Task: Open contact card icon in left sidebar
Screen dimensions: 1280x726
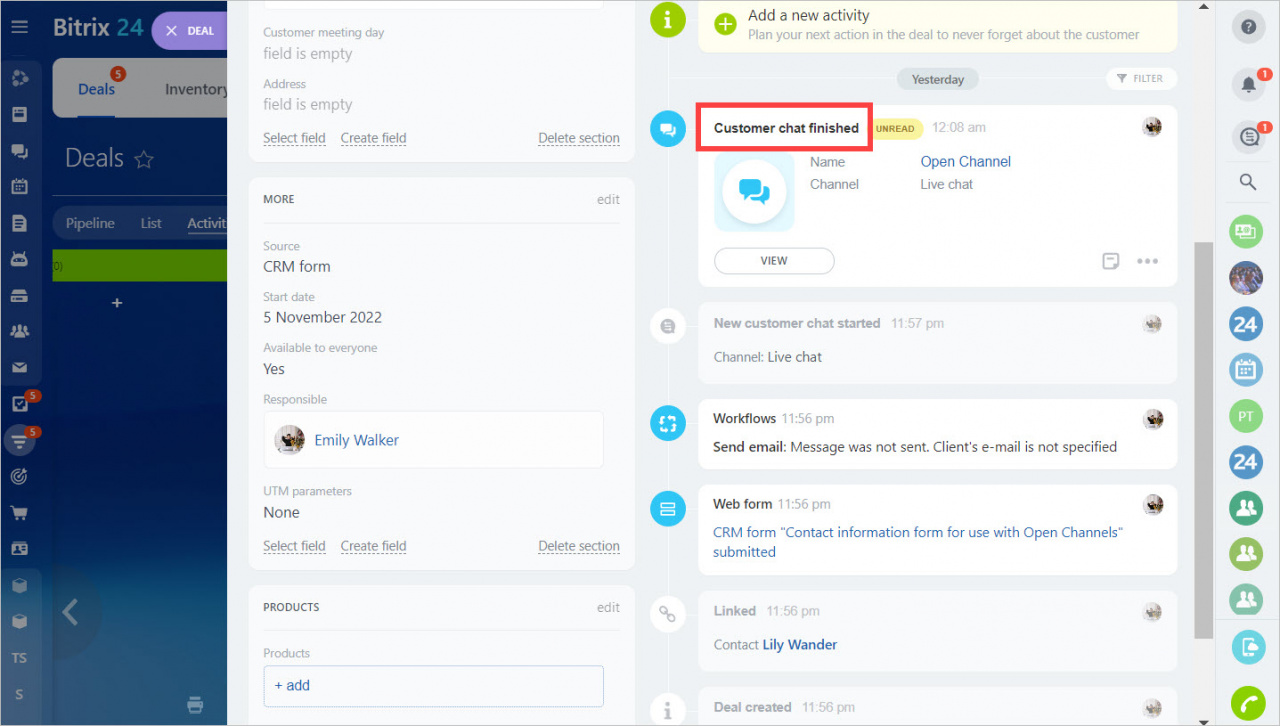Action: click(19, 549)
